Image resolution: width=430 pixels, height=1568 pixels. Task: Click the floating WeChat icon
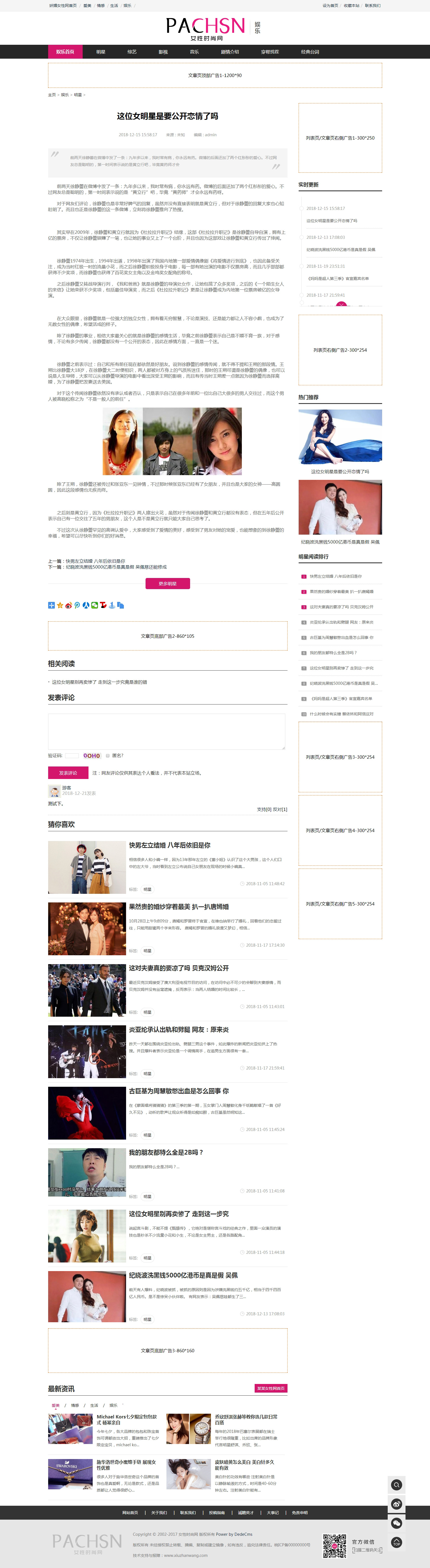pyautogui.click(x=397, y=1523)
